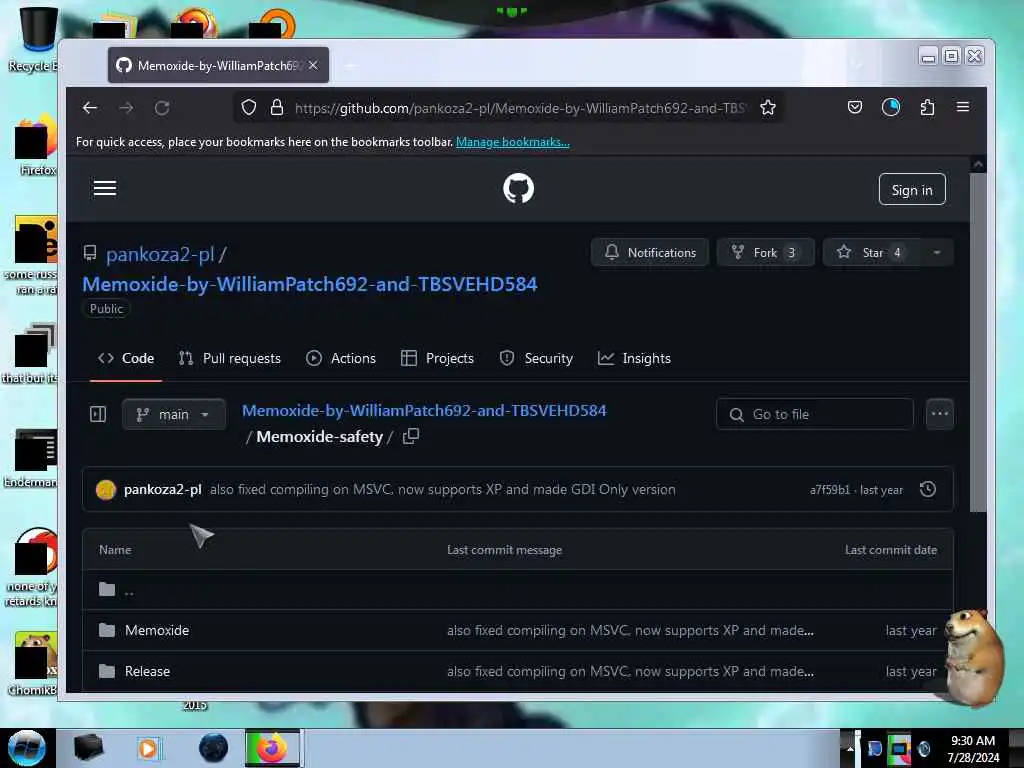Open the Star list dropdown arrow

click(x=936, y=253)
